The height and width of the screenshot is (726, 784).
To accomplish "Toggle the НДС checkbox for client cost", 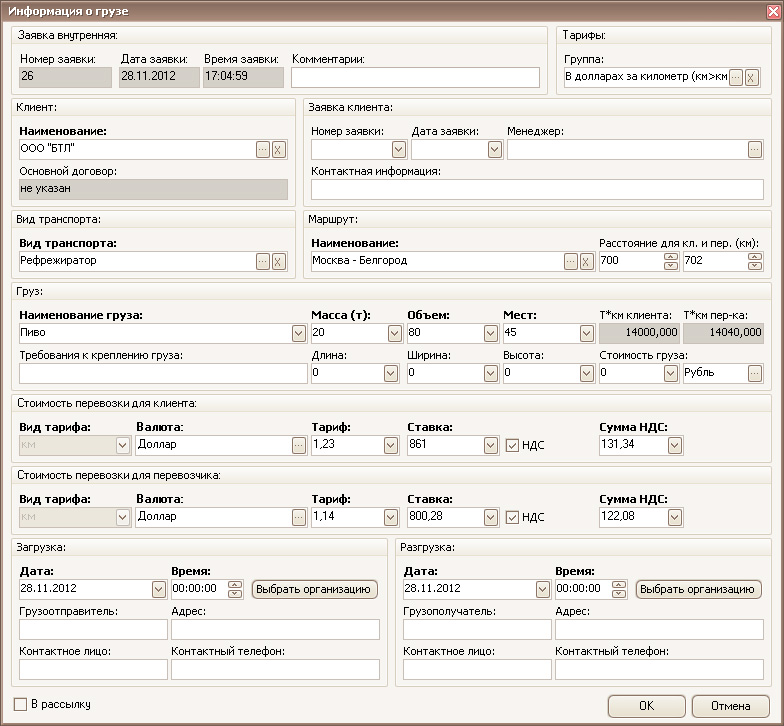I will (x=513, y=445).
